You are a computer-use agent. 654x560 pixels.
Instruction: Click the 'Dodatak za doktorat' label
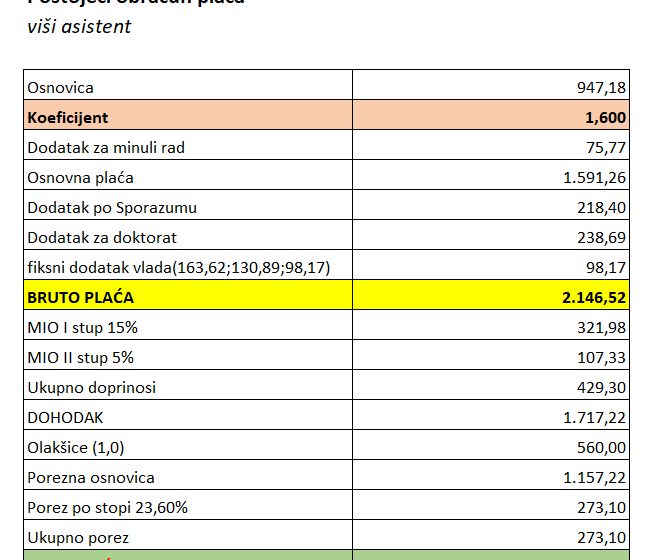tap(102, 238)
